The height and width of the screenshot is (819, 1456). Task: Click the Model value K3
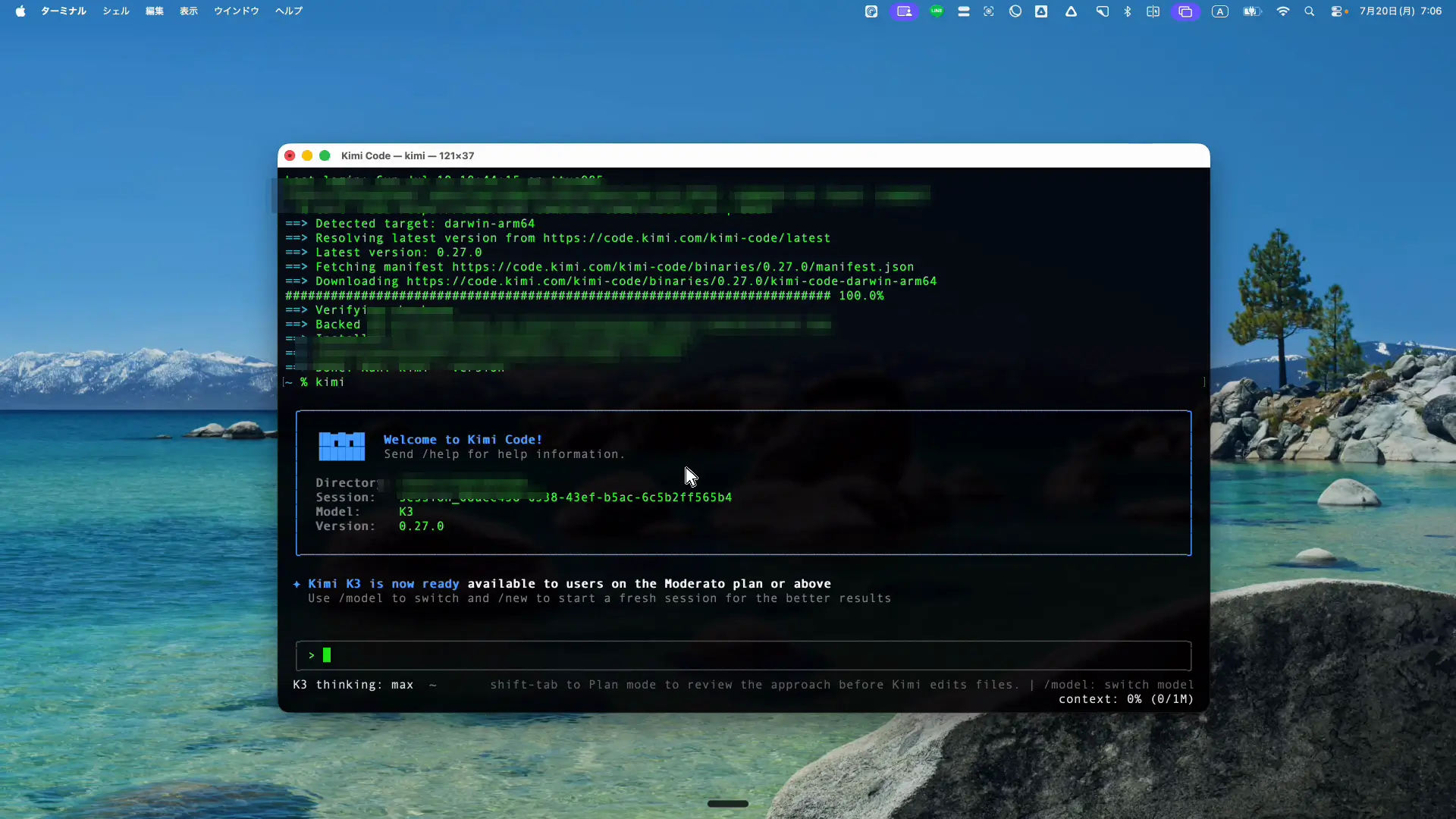pos(406,512)
